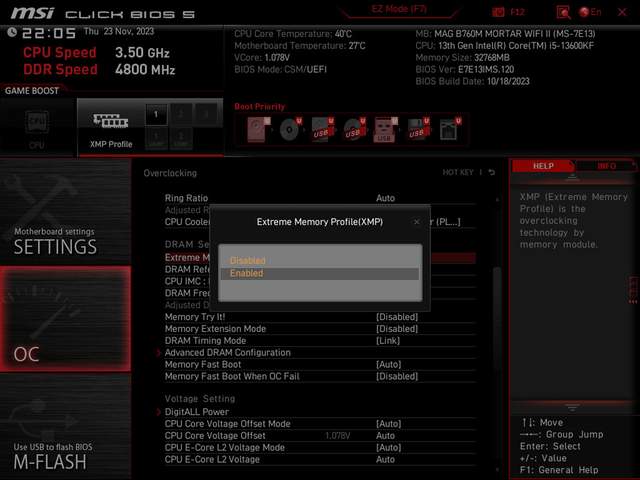The width and height of the screenshot is (640, 480).
Task: Select CPU E-Core L2 Voltage Auto field
Action: click(385, 459)
